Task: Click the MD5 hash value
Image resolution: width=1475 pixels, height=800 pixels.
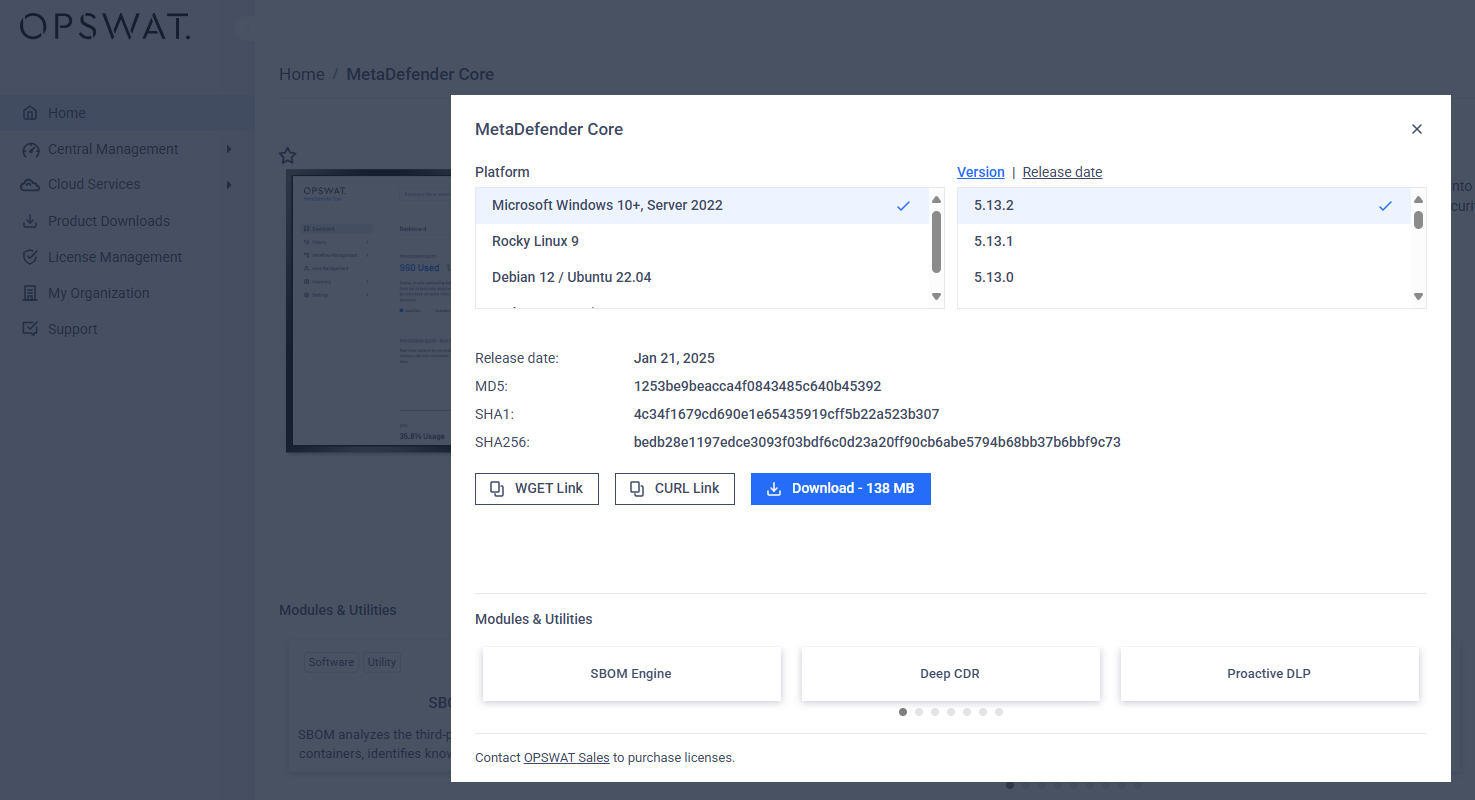Action: click(x=757, y=386)
